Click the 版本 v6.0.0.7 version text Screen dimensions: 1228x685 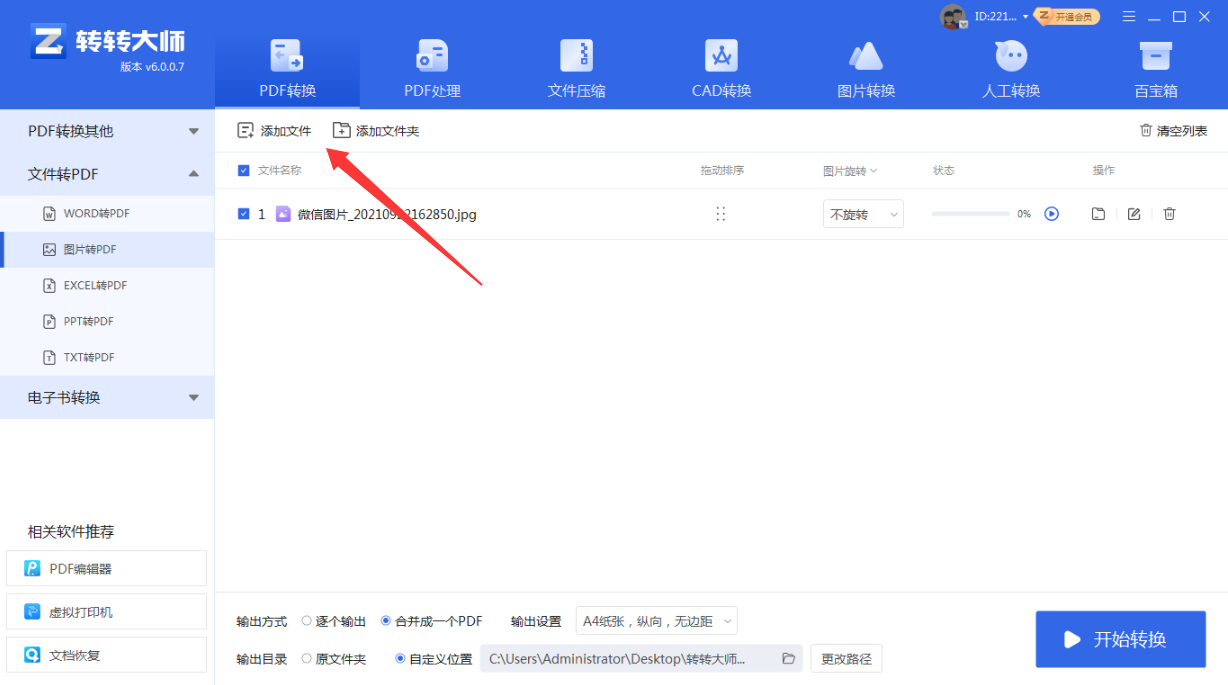(x=152, y=67)
